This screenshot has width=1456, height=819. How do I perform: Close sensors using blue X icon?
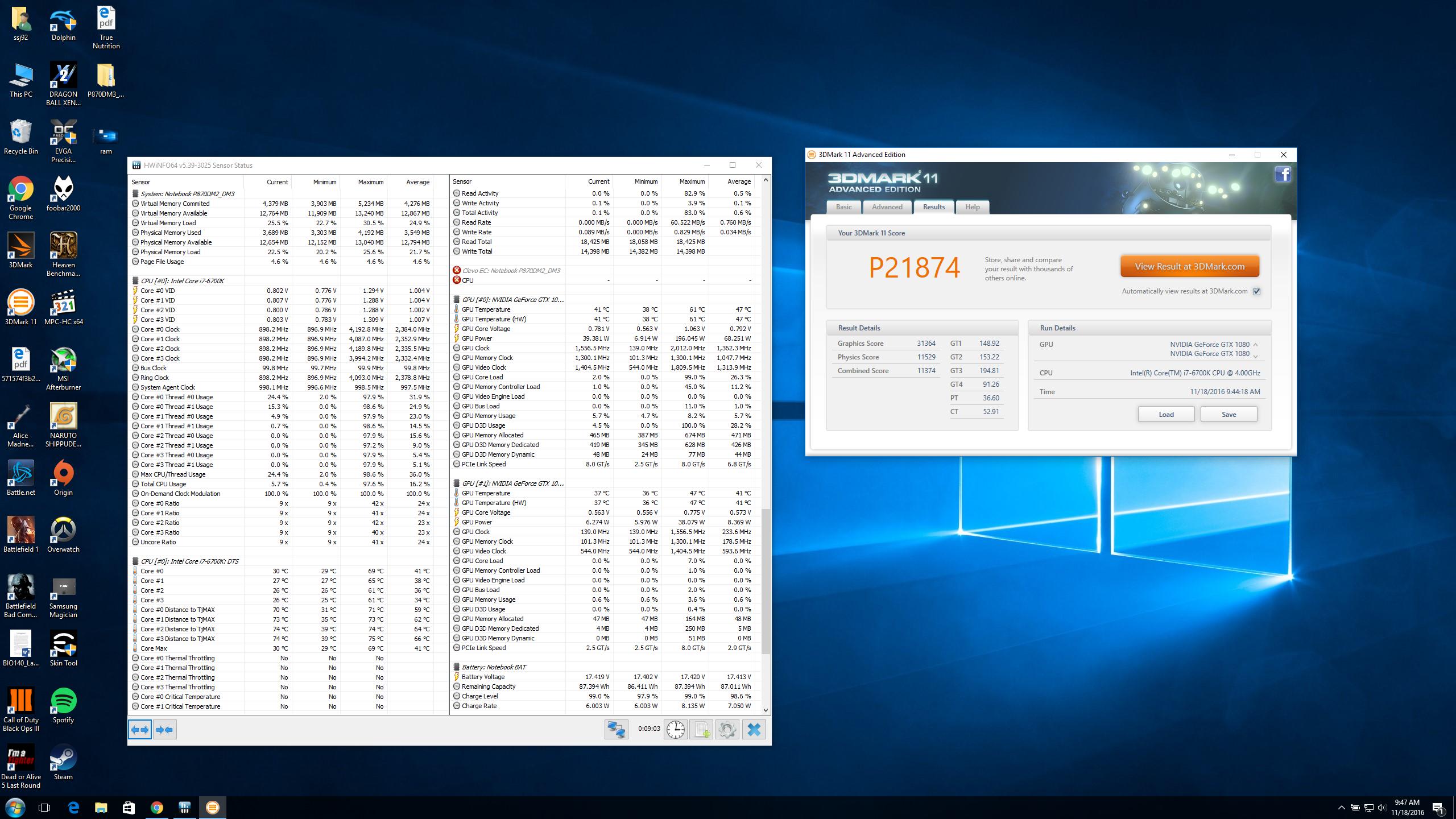click(754, 730)
